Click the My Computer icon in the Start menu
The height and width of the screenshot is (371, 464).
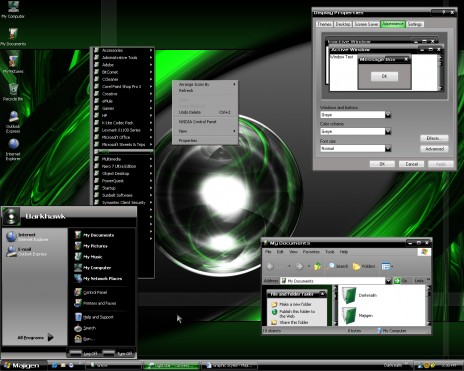point(78,268)
